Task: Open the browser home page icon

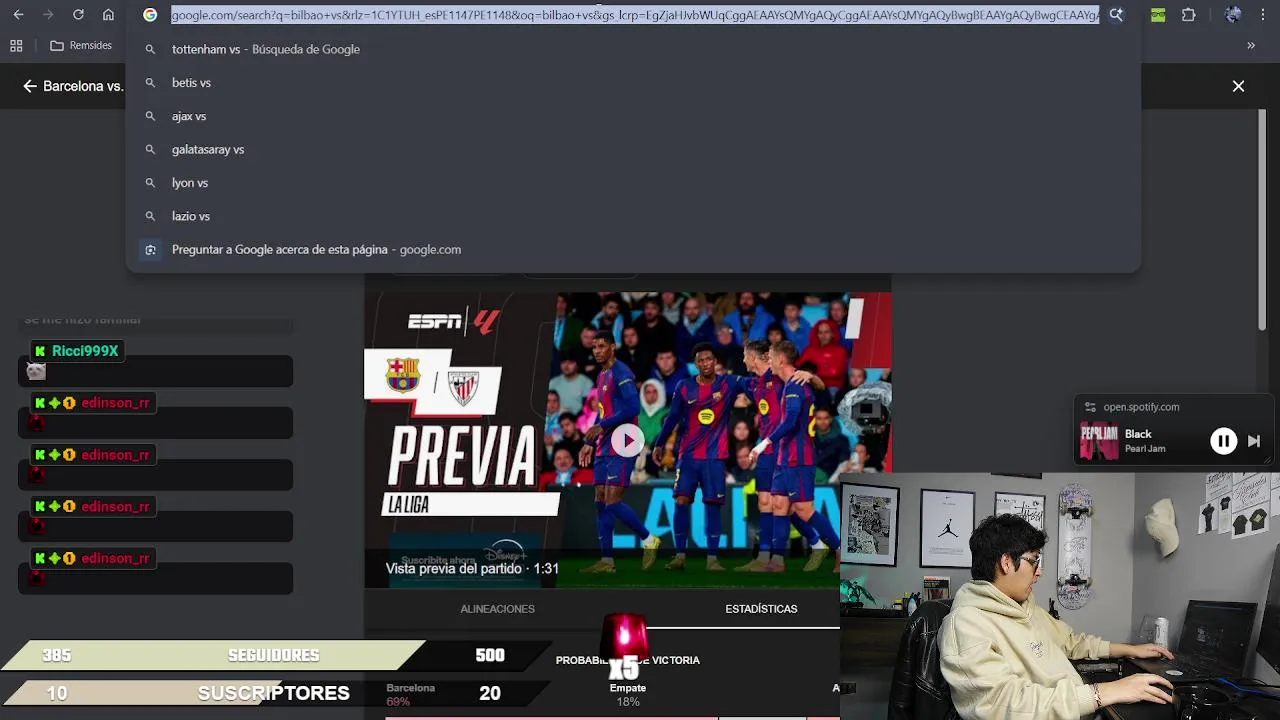Action: coord(108,15)
